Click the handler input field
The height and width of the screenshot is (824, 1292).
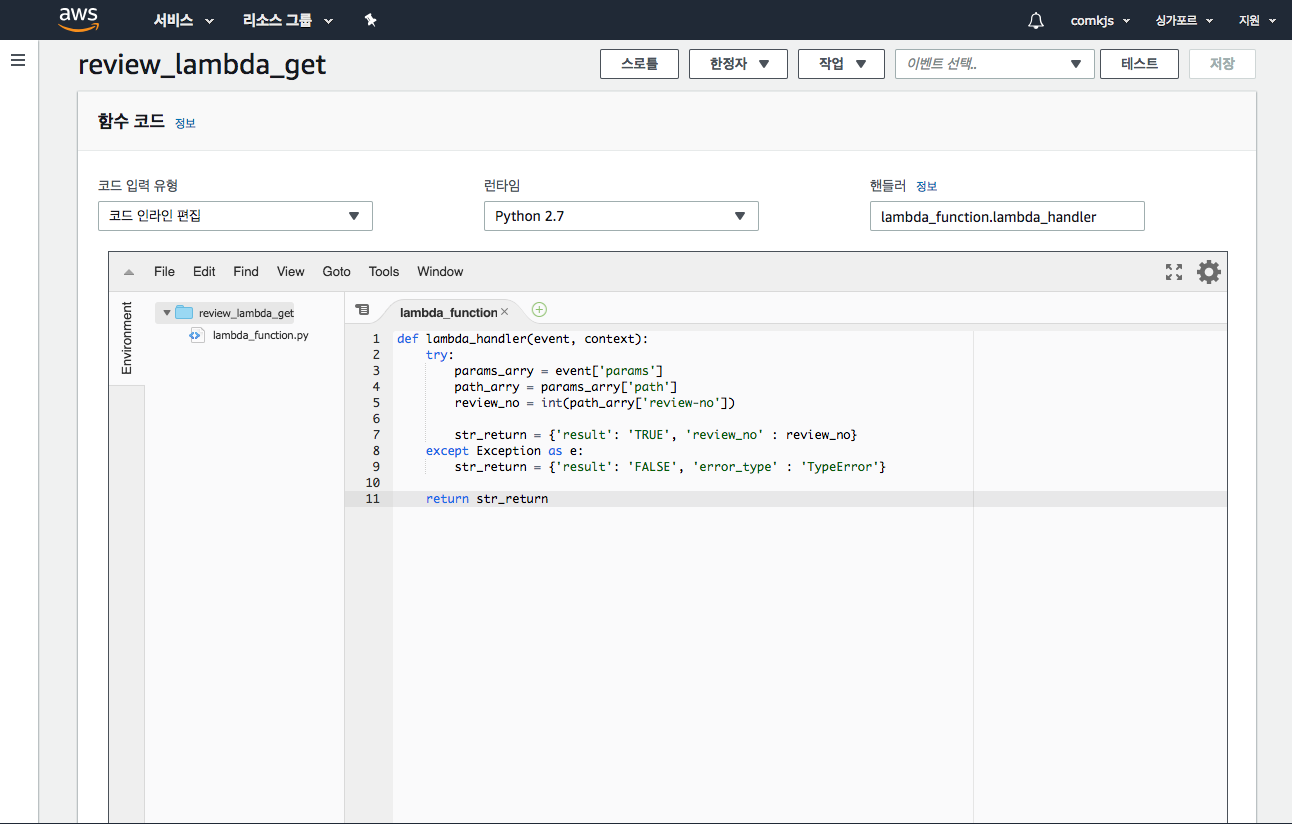1006,217
